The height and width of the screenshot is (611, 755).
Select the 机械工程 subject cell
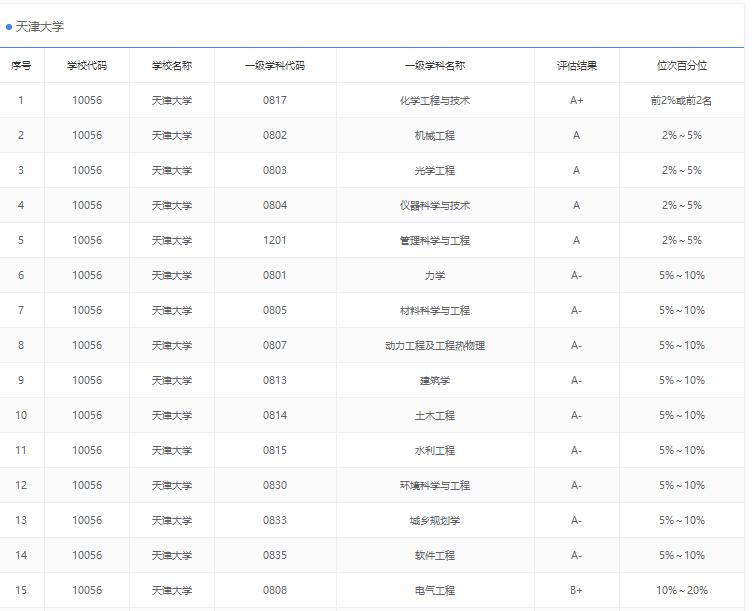435,135
